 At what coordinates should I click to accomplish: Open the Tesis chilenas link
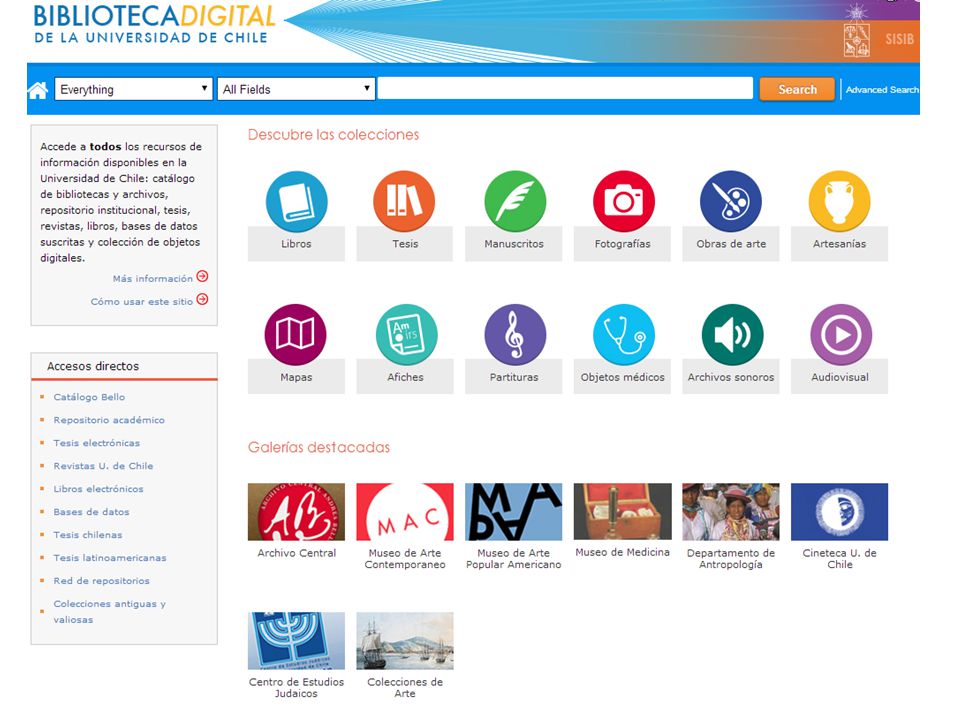click(88, 534)
